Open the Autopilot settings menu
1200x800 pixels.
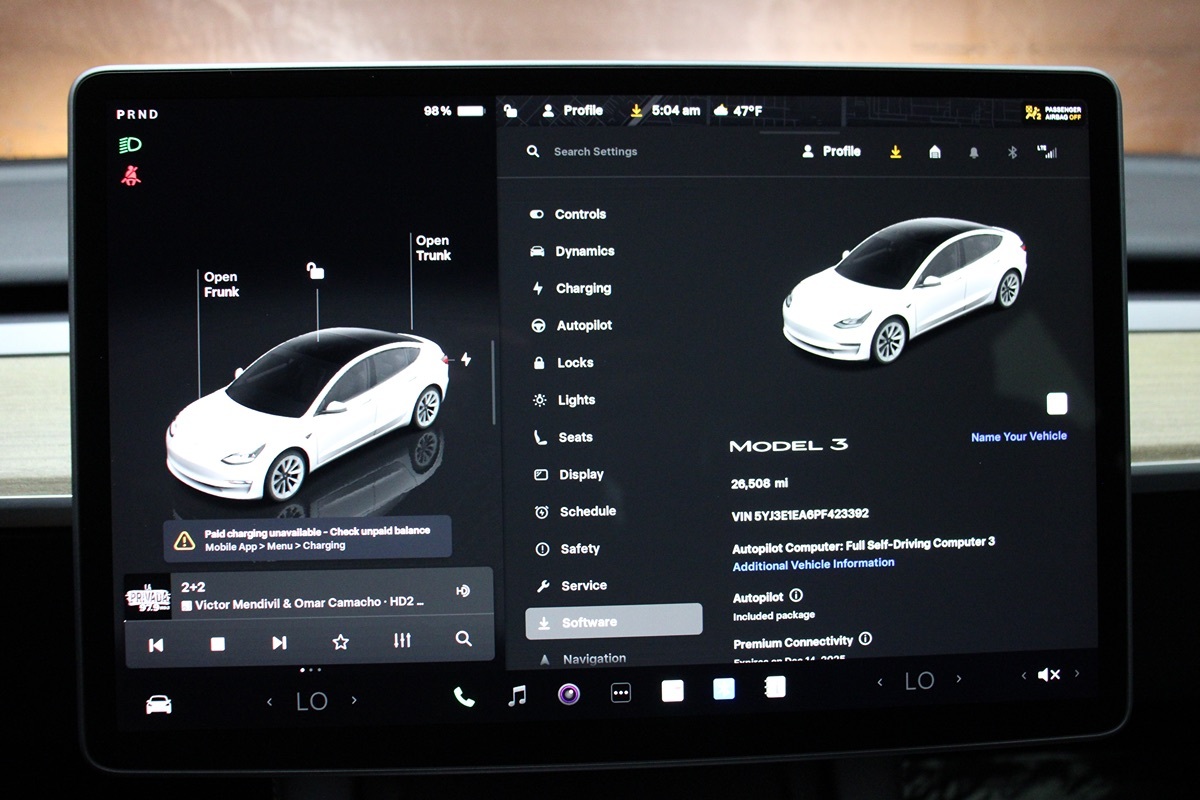click(583, 325)
